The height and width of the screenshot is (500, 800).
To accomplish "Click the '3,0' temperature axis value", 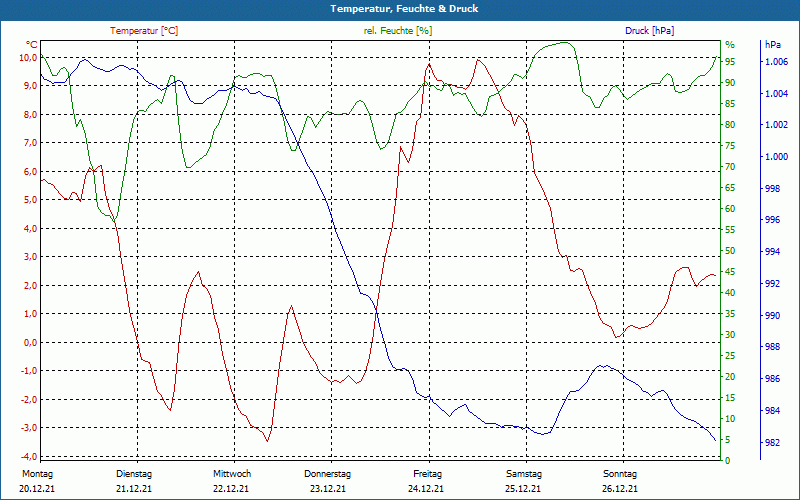I will point(31,257).
